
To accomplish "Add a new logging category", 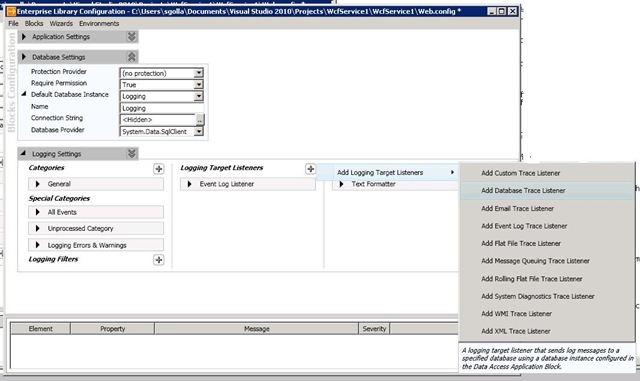I will click(159, 169).
